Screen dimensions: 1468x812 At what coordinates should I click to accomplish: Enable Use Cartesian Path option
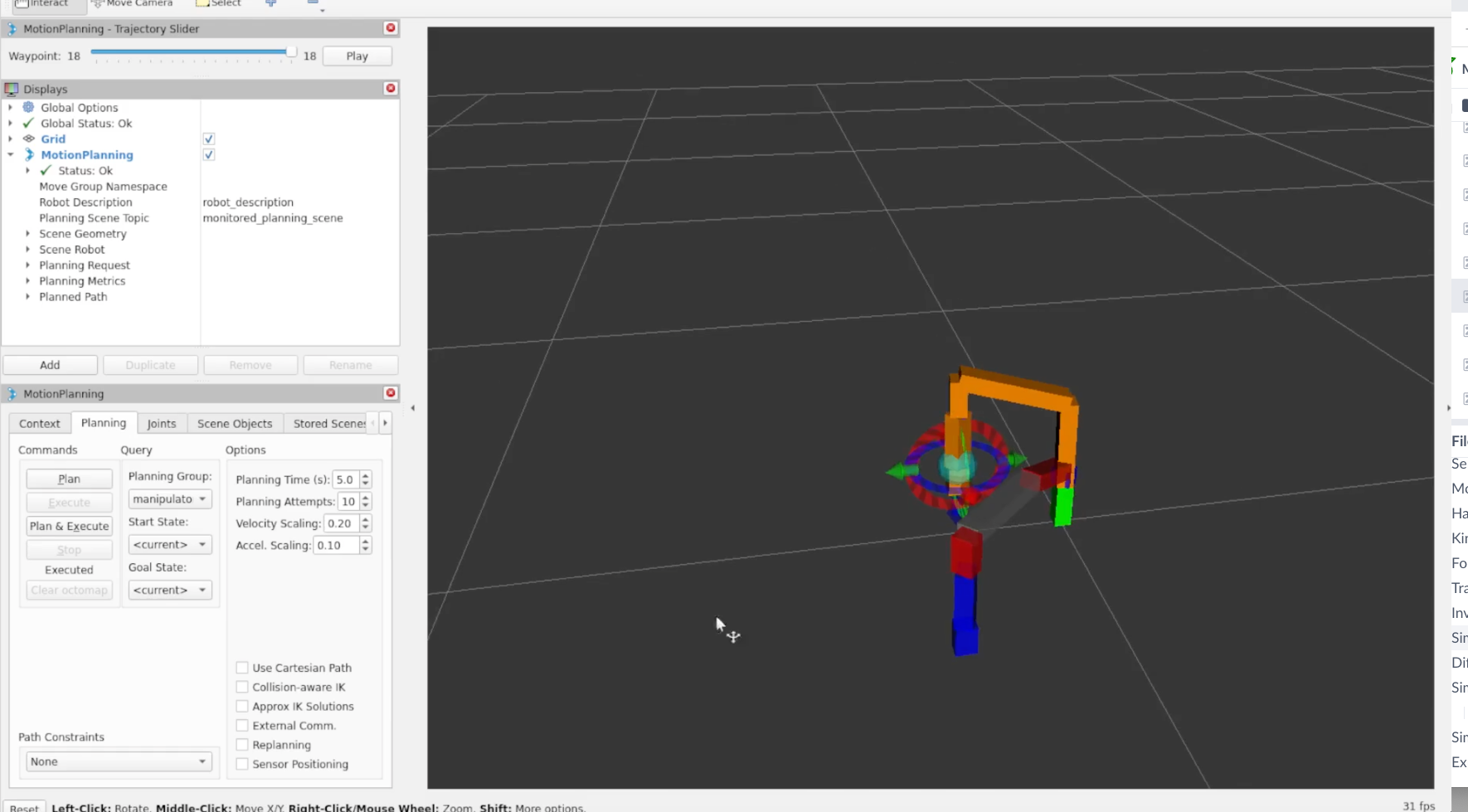[242, 668]
